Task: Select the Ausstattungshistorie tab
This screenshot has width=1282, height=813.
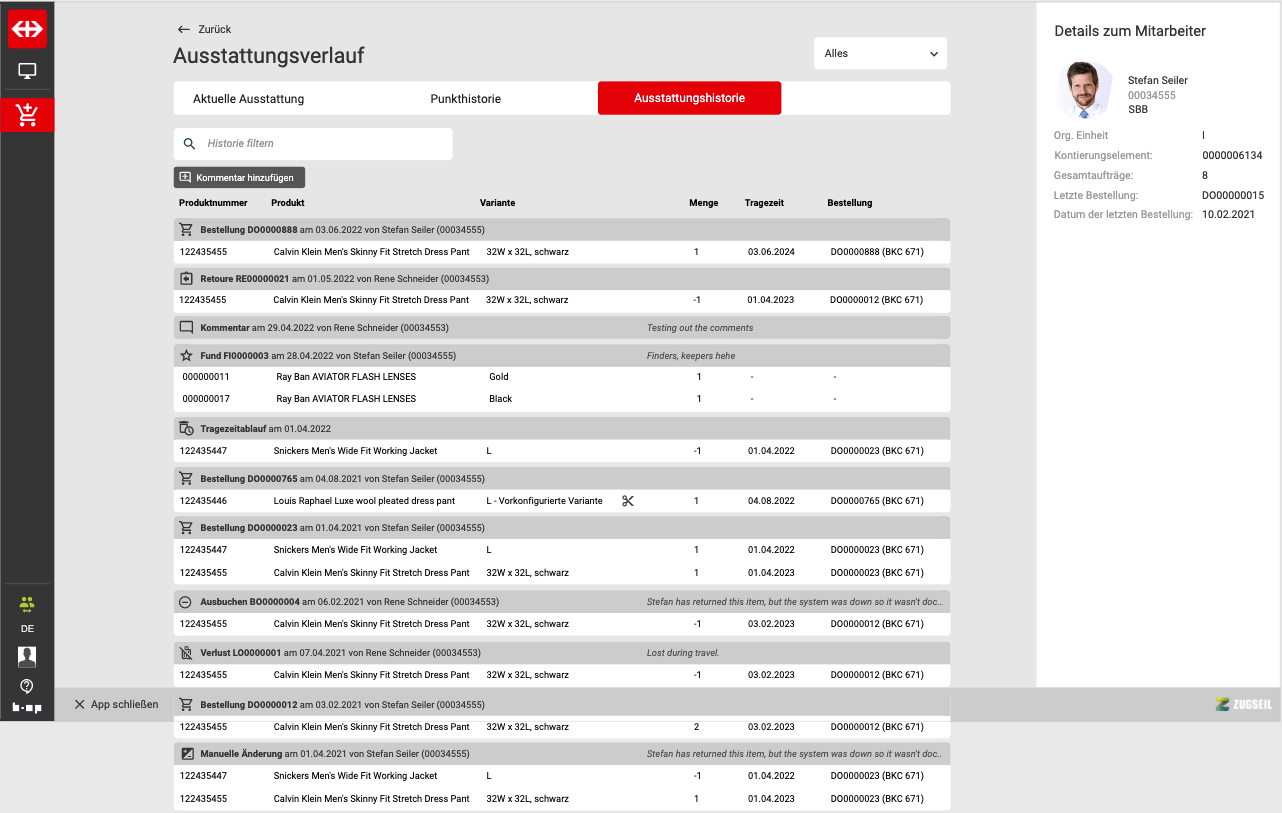Action: [689, 99]
